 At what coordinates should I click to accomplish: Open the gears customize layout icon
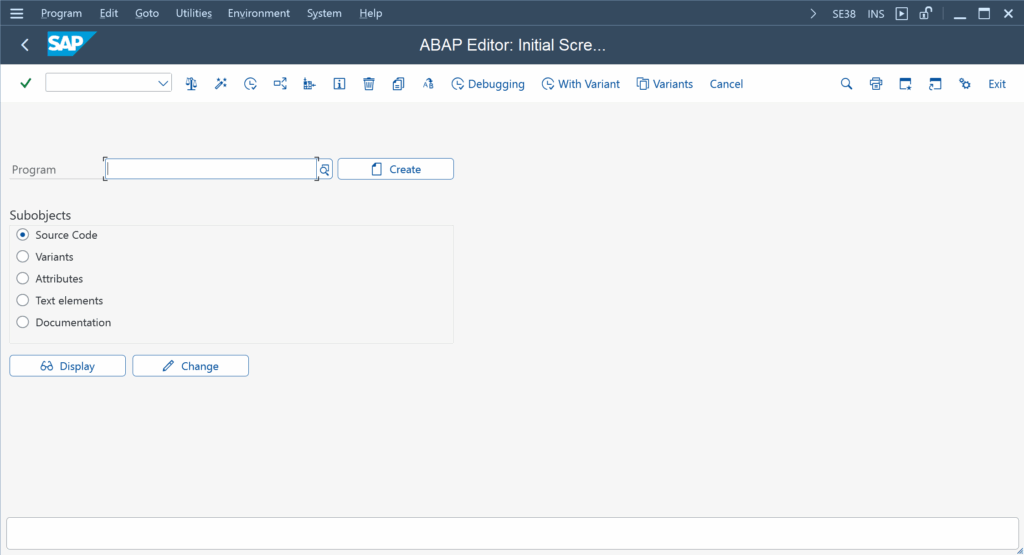click(x=965, y=84)
